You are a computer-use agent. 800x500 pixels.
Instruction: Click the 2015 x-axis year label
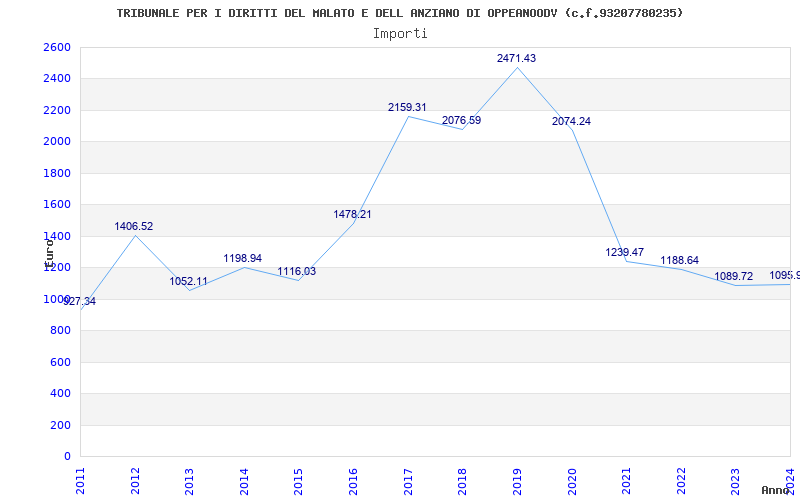tap(299, 482)
